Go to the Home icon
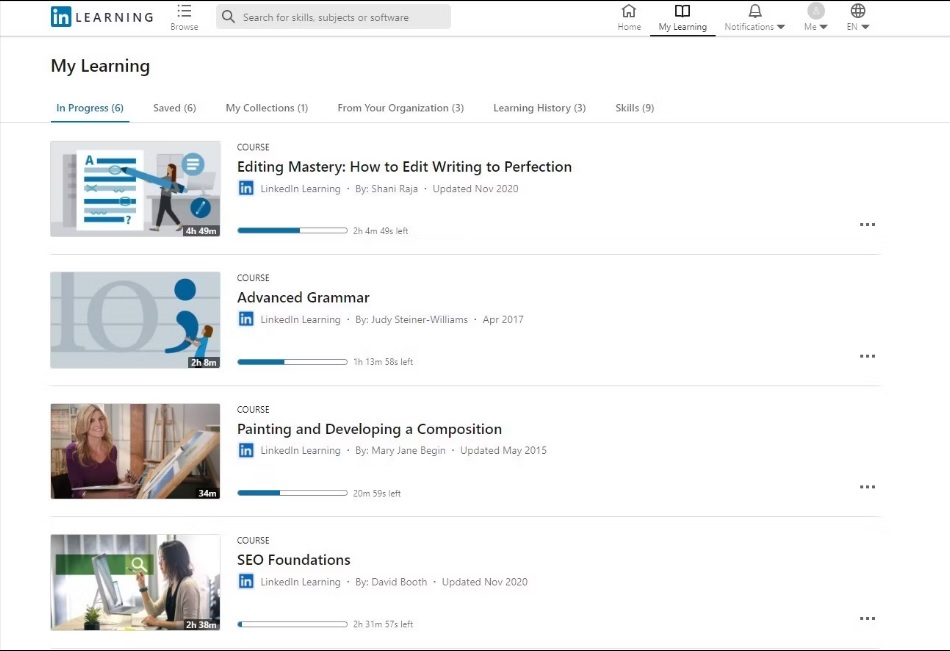The width and height of the screenshot is (950, 651). point(629,11)
